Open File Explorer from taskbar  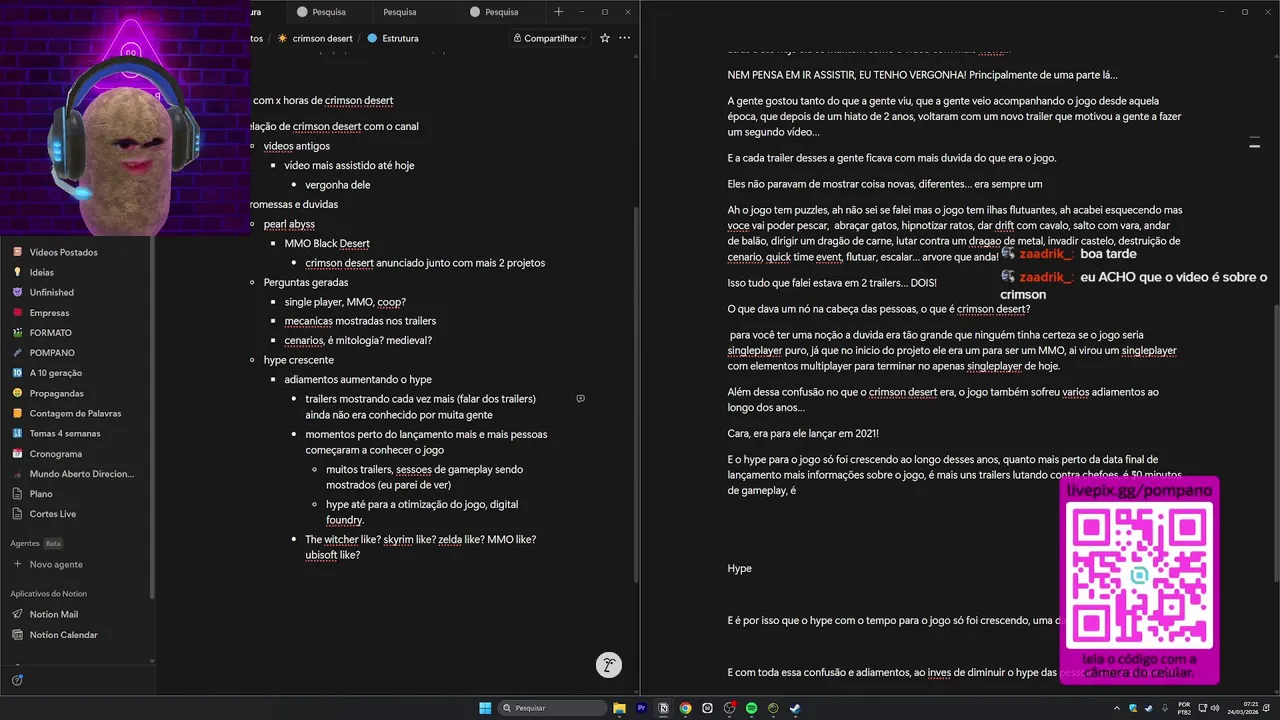click(620, 708)
